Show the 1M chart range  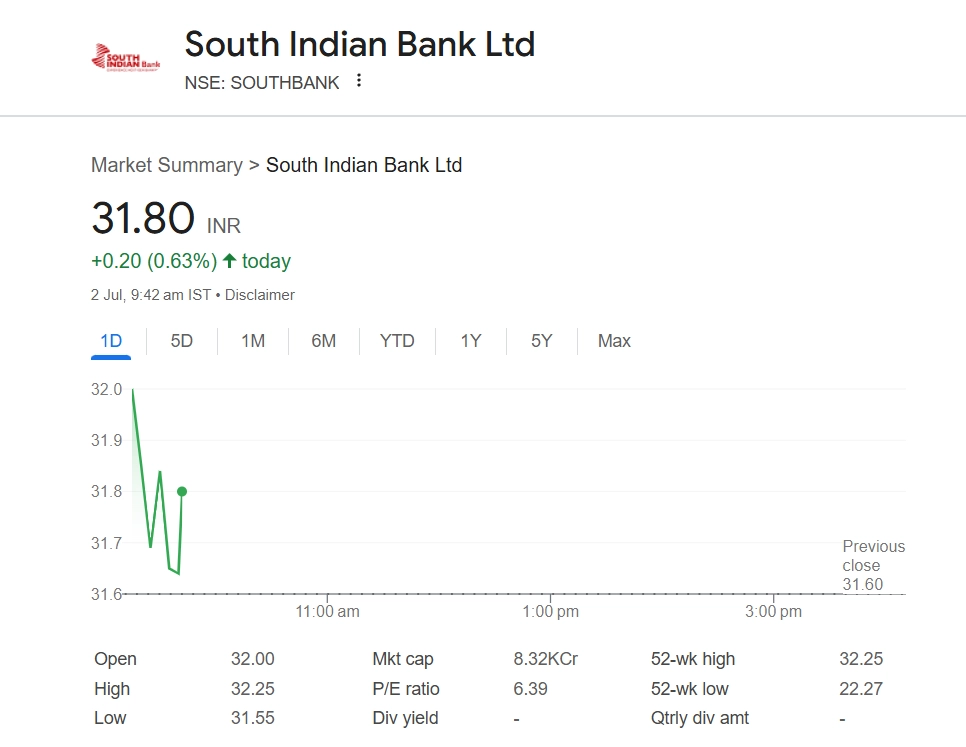click(x=253, y=341)
